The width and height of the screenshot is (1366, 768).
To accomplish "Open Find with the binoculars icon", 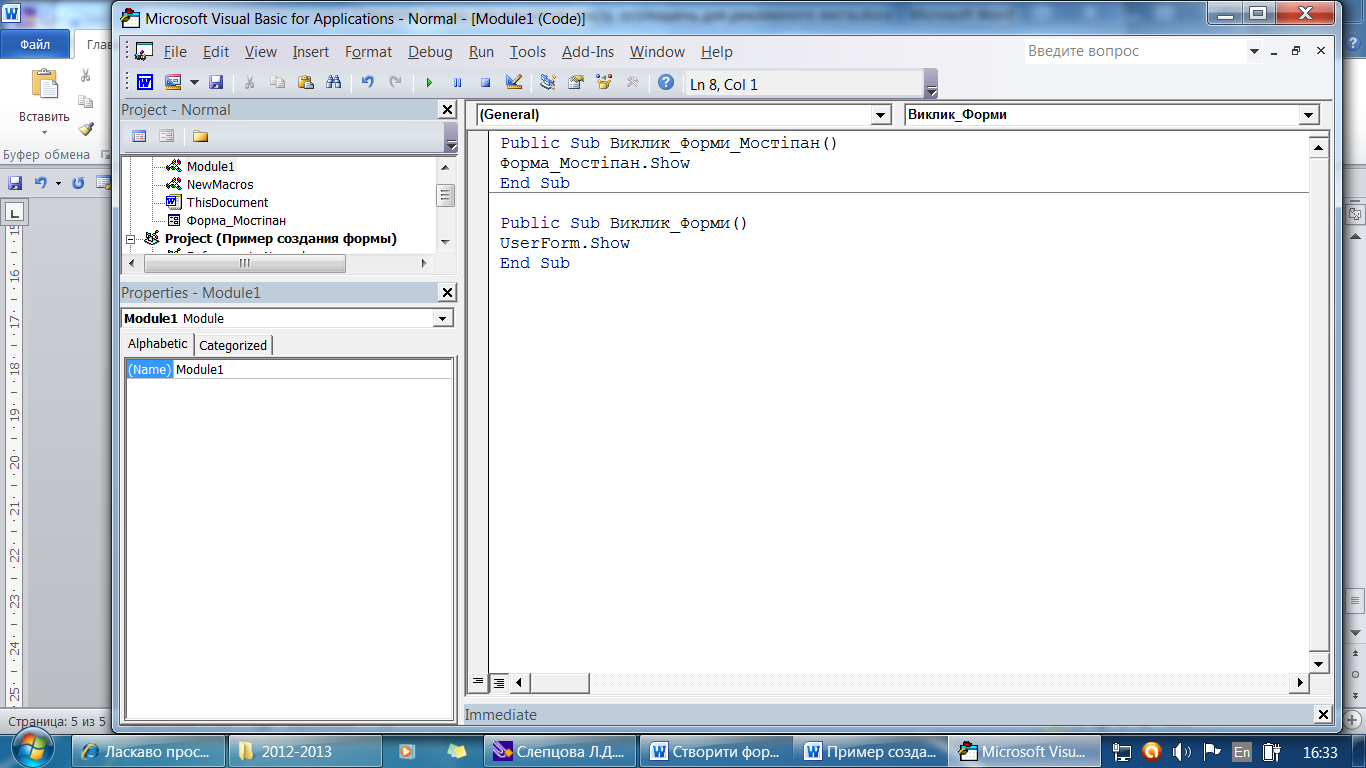I will (x=334, y=83).
